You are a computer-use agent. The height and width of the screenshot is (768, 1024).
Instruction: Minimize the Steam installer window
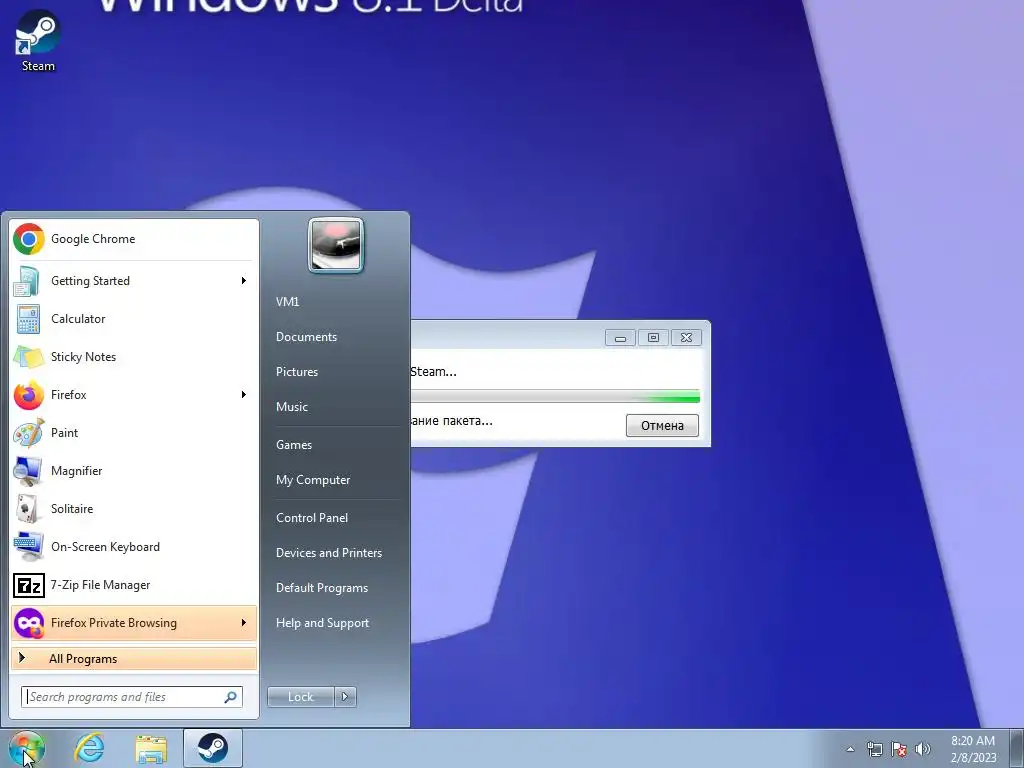pyautogui.click(x=620, y=338)
